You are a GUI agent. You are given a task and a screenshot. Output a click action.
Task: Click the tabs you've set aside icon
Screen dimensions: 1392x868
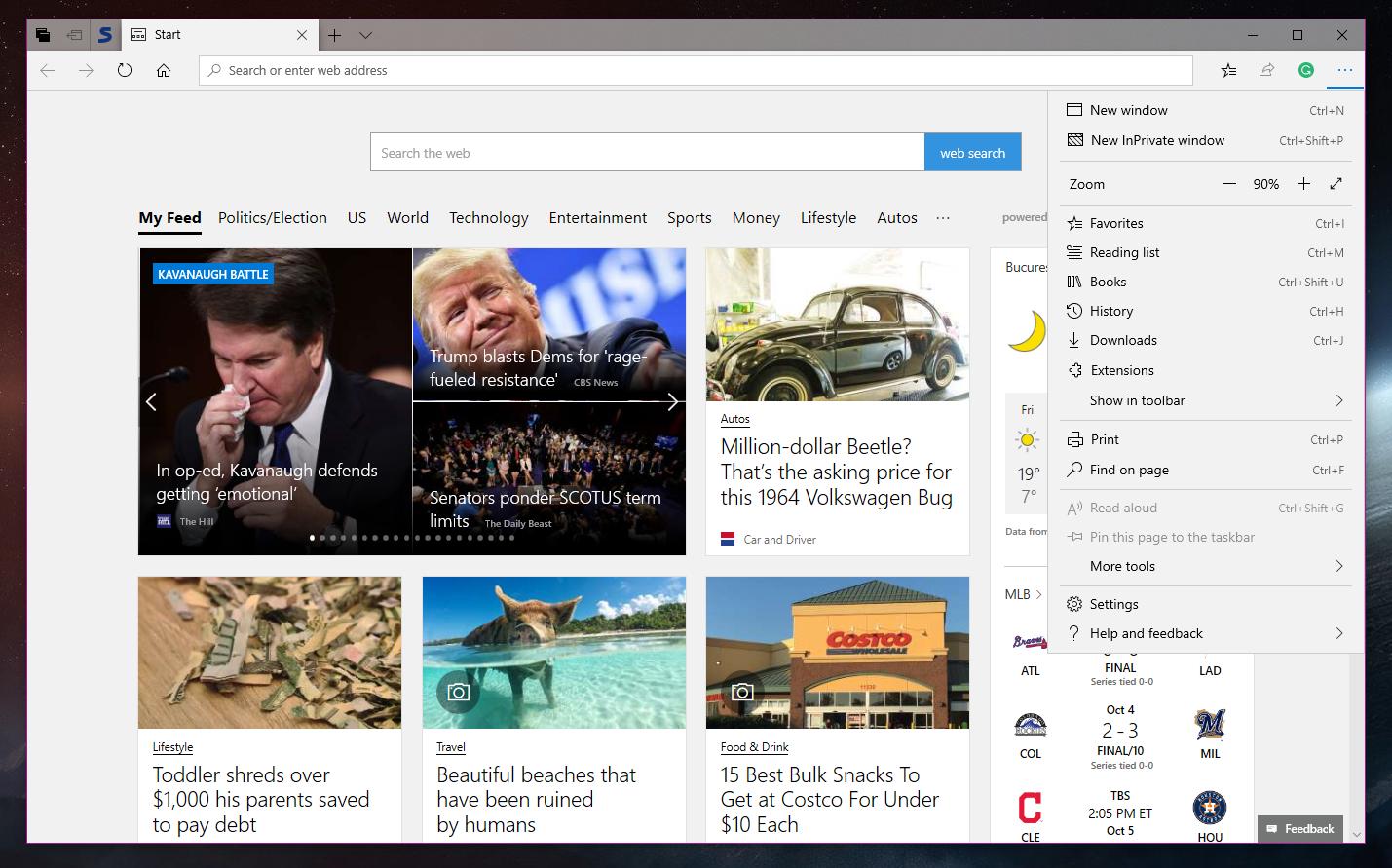(43, 35)
